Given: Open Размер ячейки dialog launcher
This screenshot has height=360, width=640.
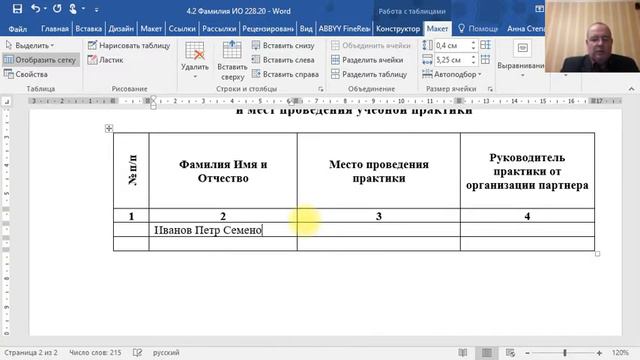Looking at the screenshot, I should click(x=490, y=89).
